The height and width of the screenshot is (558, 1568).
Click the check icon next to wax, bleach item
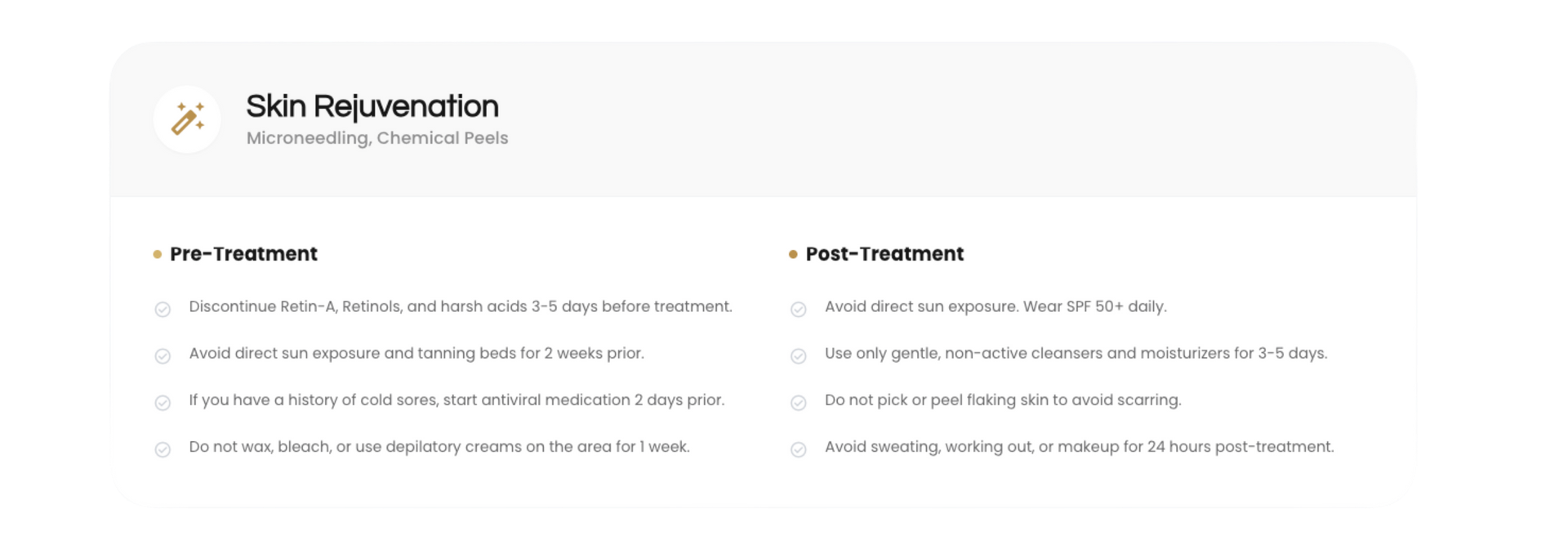click(163, 449)
